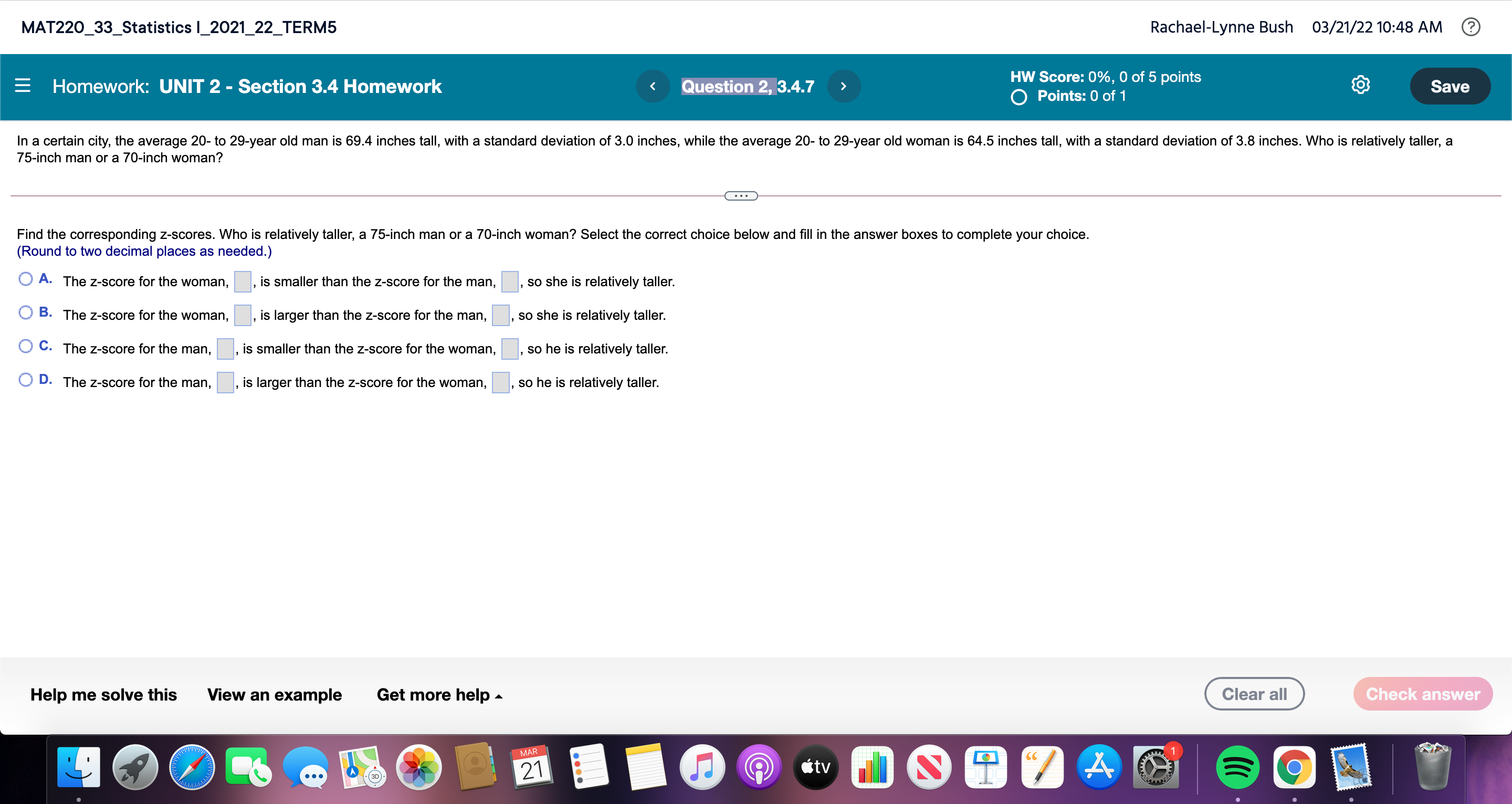Click the Save button
This screenshot has width=1512, height=804.
(1449, 86)
